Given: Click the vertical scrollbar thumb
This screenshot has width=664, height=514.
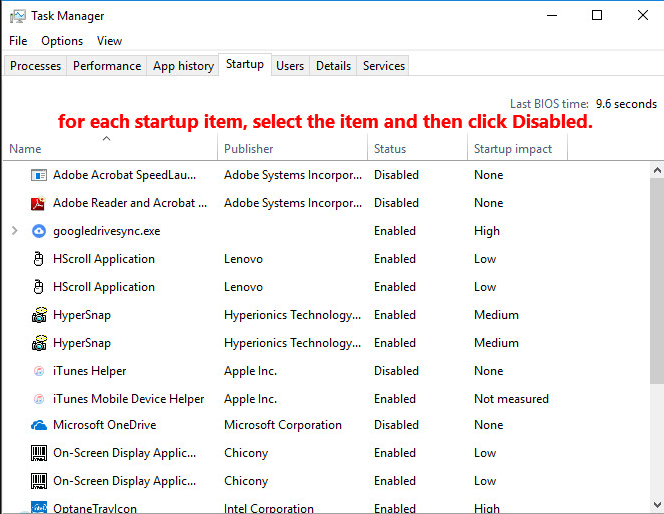Looking at the screenshot, I should click(x=657, y=282).
